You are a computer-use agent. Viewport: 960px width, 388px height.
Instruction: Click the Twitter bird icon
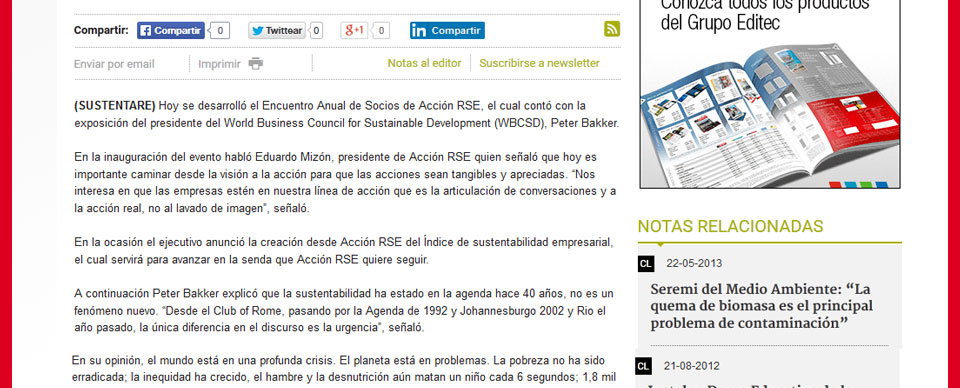point(257,31)
